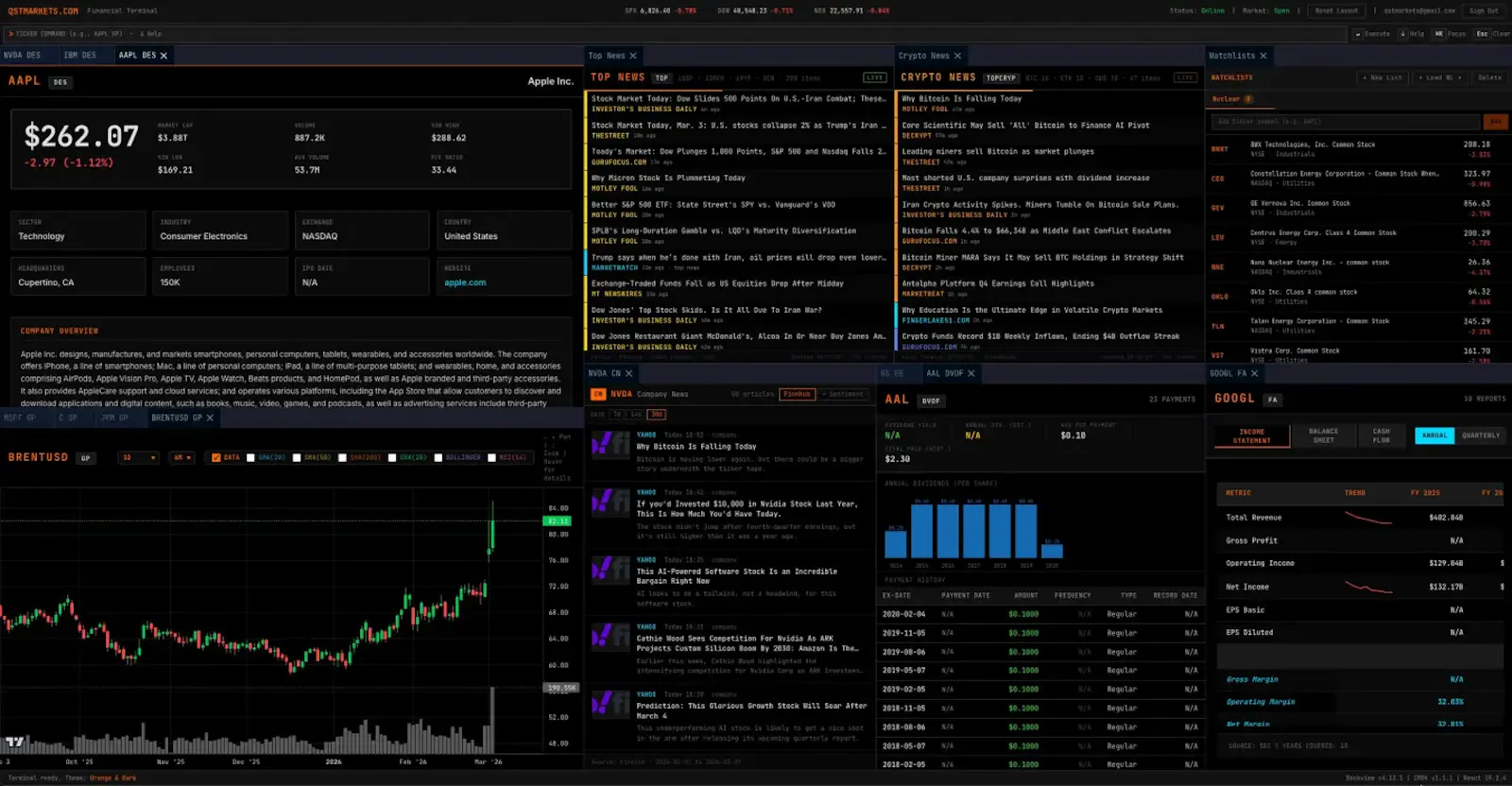The width and height of the screenshot is (1512, 786).
Task: Click the FA badge next to GOOGL
Action: point(1273,400)
